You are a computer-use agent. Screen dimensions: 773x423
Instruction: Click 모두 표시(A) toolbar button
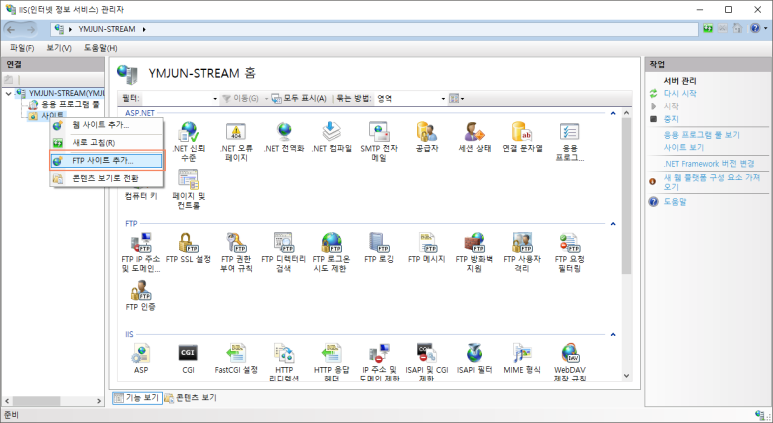[x=299, y=99]
